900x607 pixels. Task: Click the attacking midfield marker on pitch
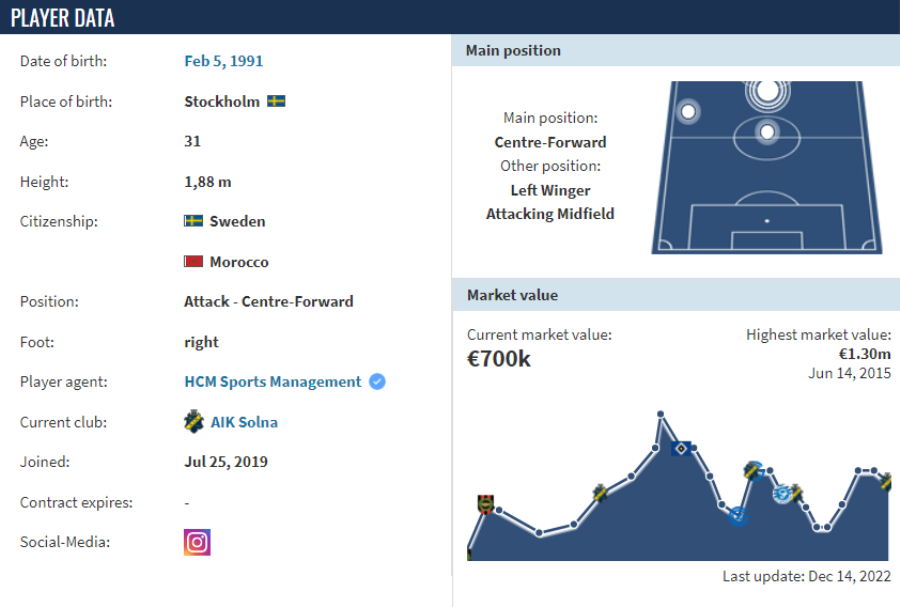point(767,131)
